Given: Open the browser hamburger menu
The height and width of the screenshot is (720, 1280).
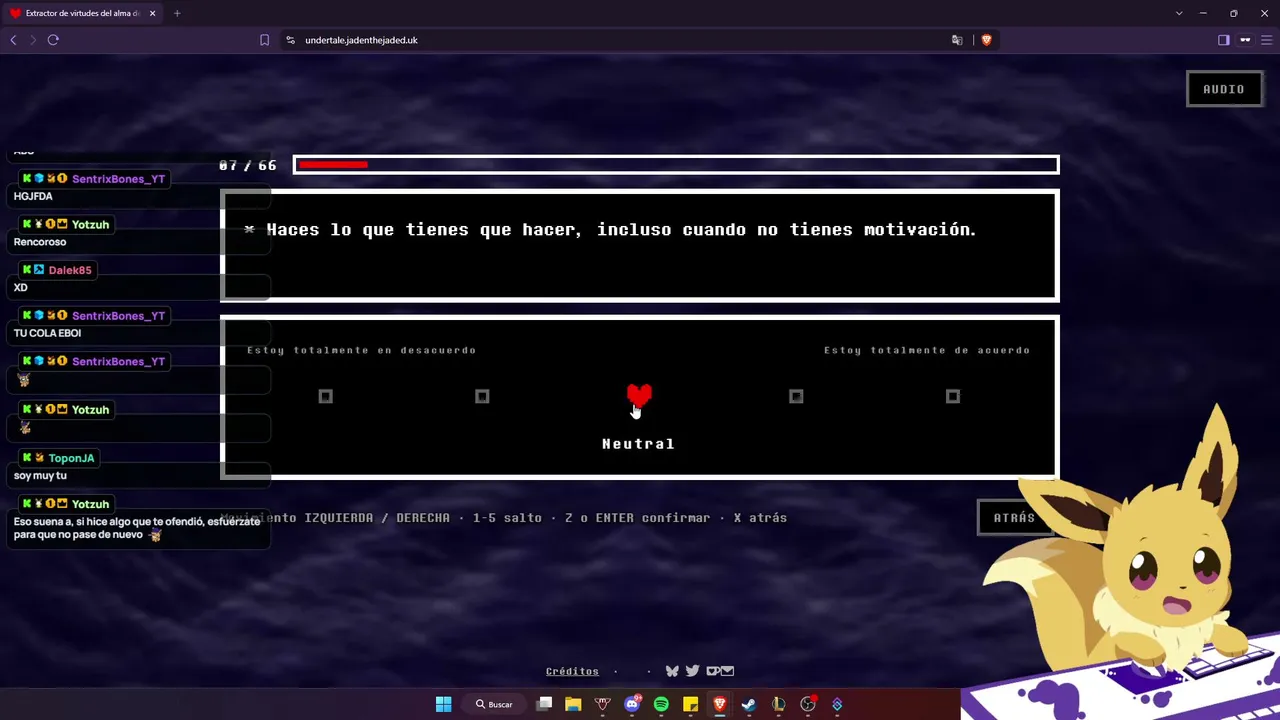Looking at the screenshot, I should pyautogui.click(x=1266, y=40).
